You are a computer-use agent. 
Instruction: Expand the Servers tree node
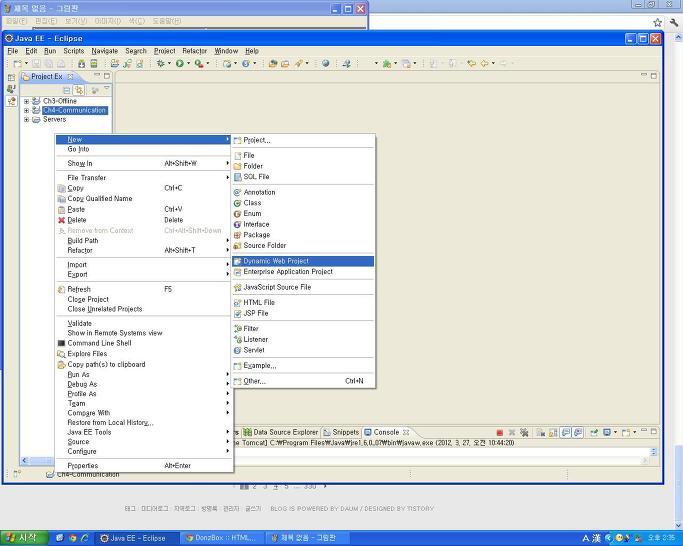(x=27, y=119)
